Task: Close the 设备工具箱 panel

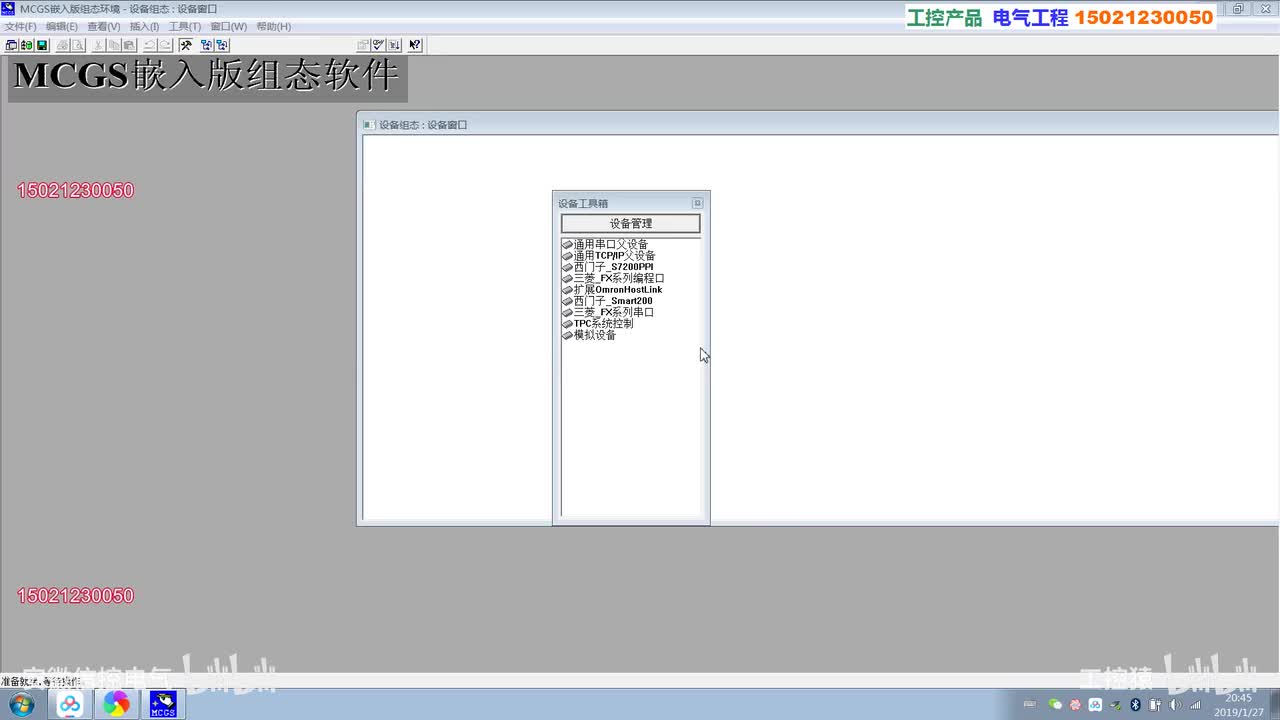Action: tap(698, 203)
